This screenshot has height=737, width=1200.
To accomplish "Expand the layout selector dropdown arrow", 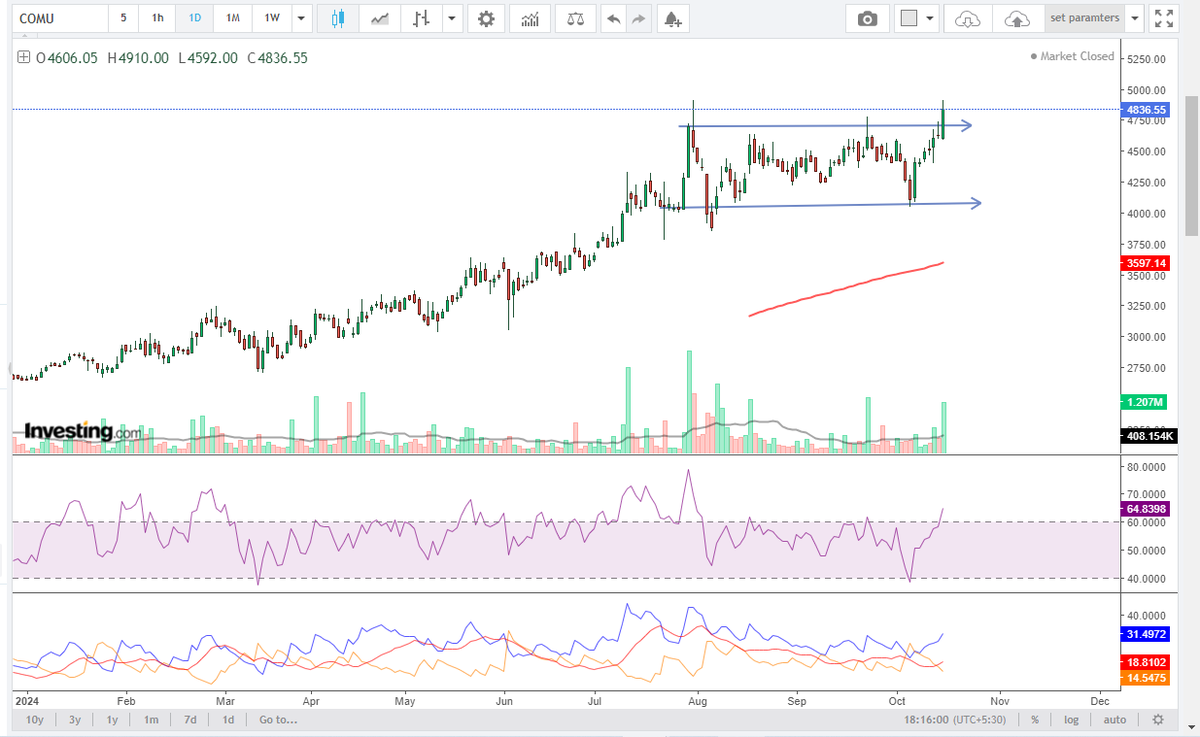I will 930,18.
